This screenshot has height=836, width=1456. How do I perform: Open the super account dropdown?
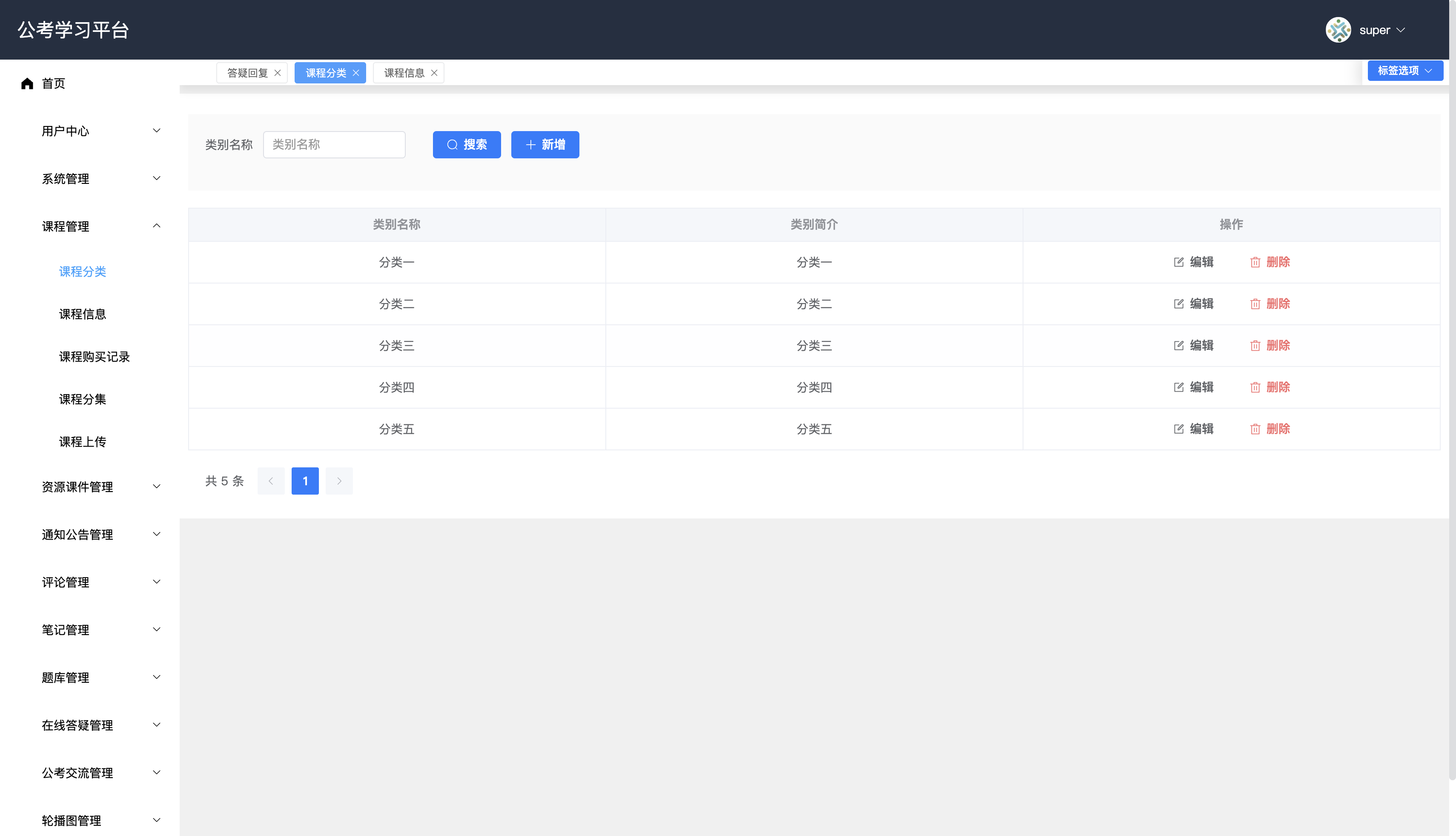(1381, 30)
